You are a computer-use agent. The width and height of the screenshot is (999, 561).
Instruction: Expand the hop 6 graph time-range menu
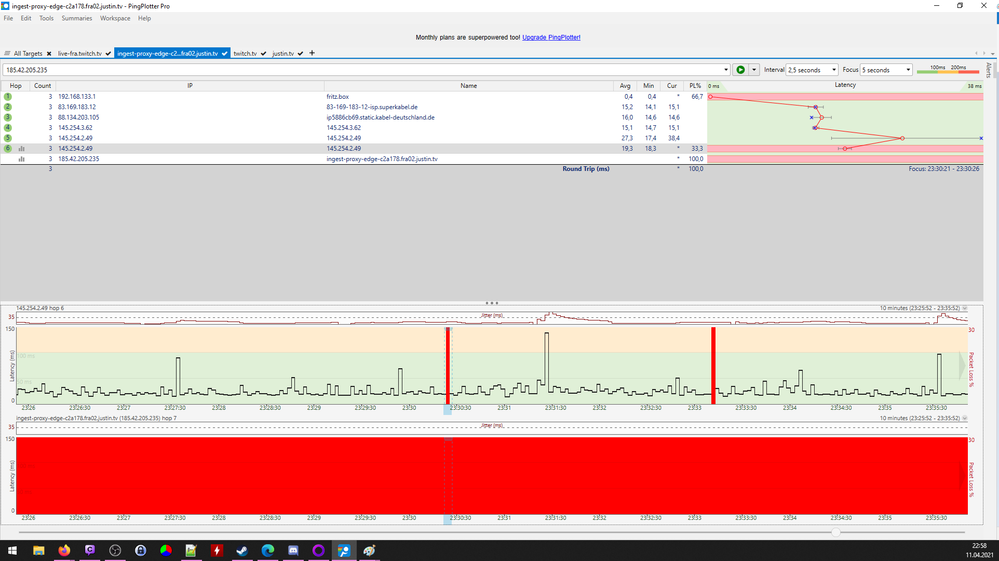[x=965, y=308]
